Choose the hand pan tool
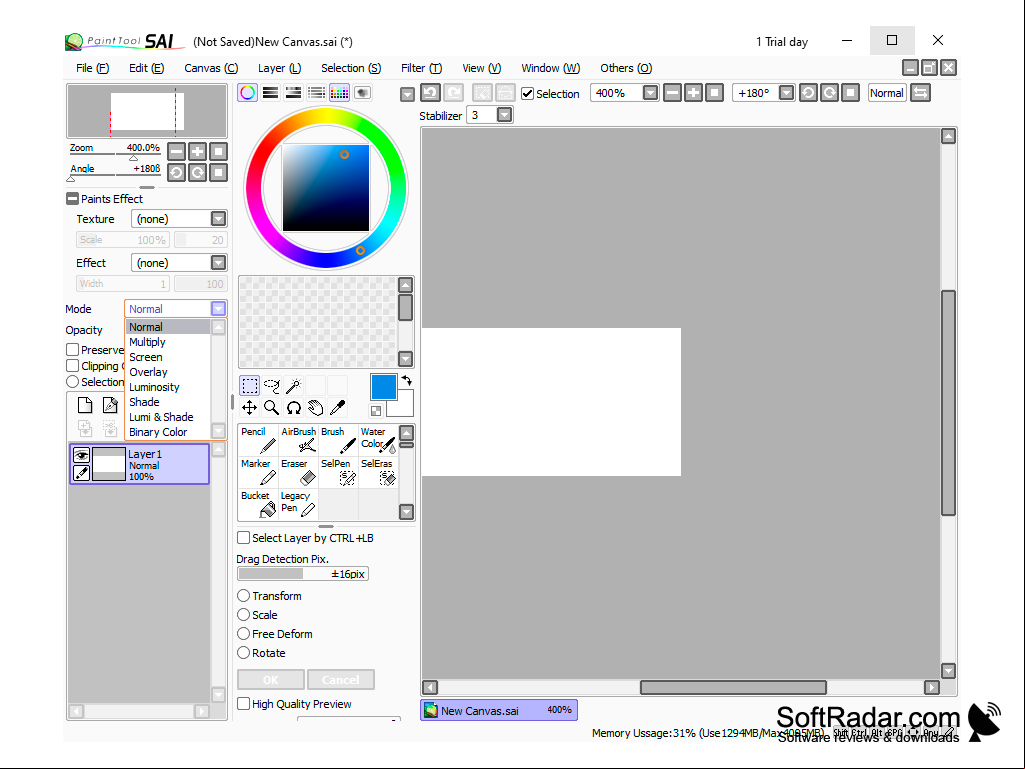1025x769 pixels. tap(316, 408)
